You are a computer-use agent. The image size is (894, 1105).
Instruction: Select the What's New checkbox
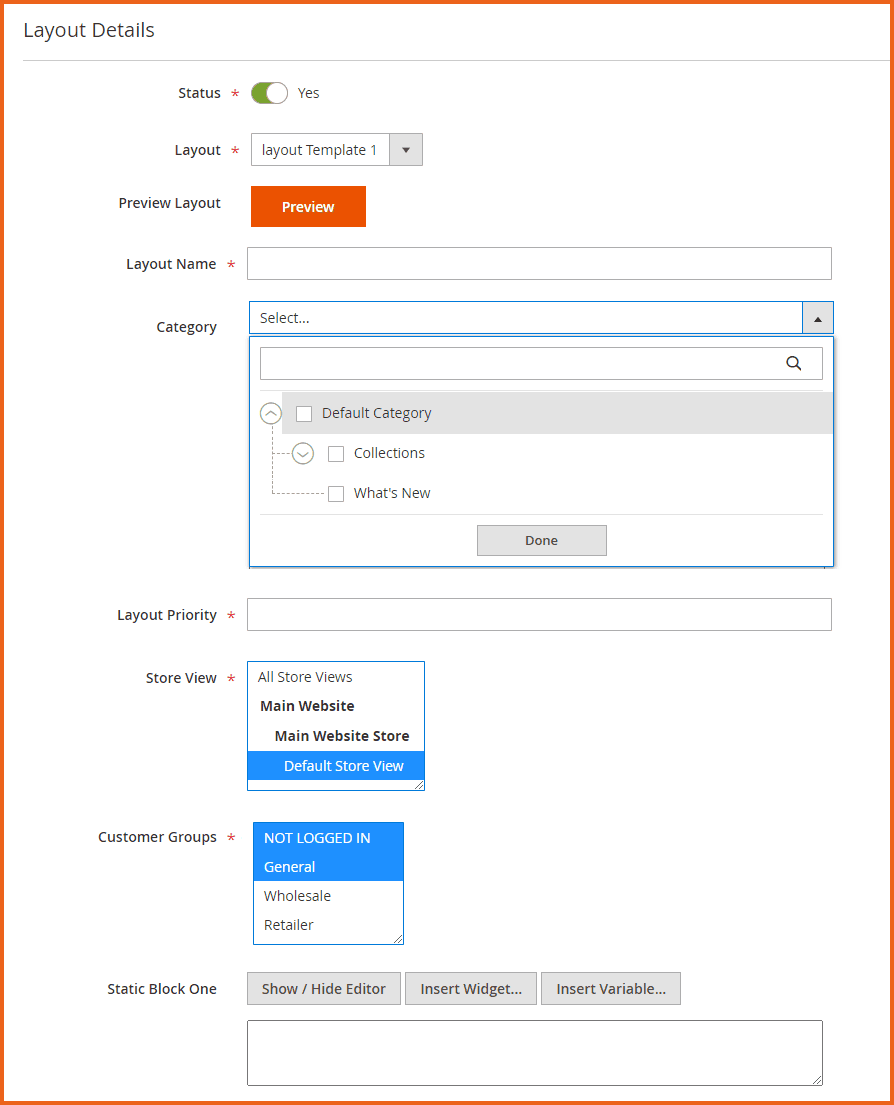(x=336, y=494)
